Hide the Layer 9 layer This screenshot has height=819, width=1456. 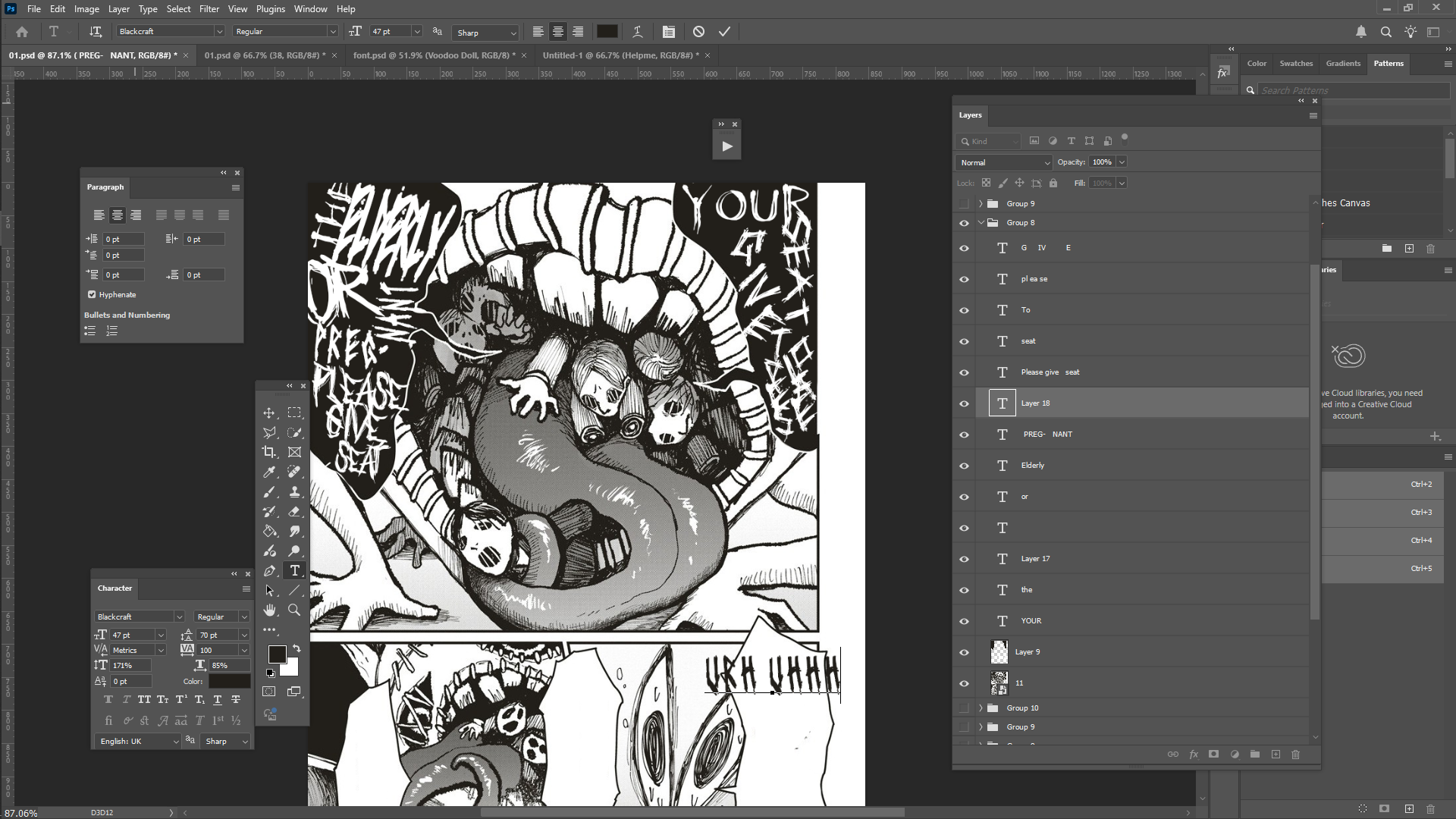point(964,652)
